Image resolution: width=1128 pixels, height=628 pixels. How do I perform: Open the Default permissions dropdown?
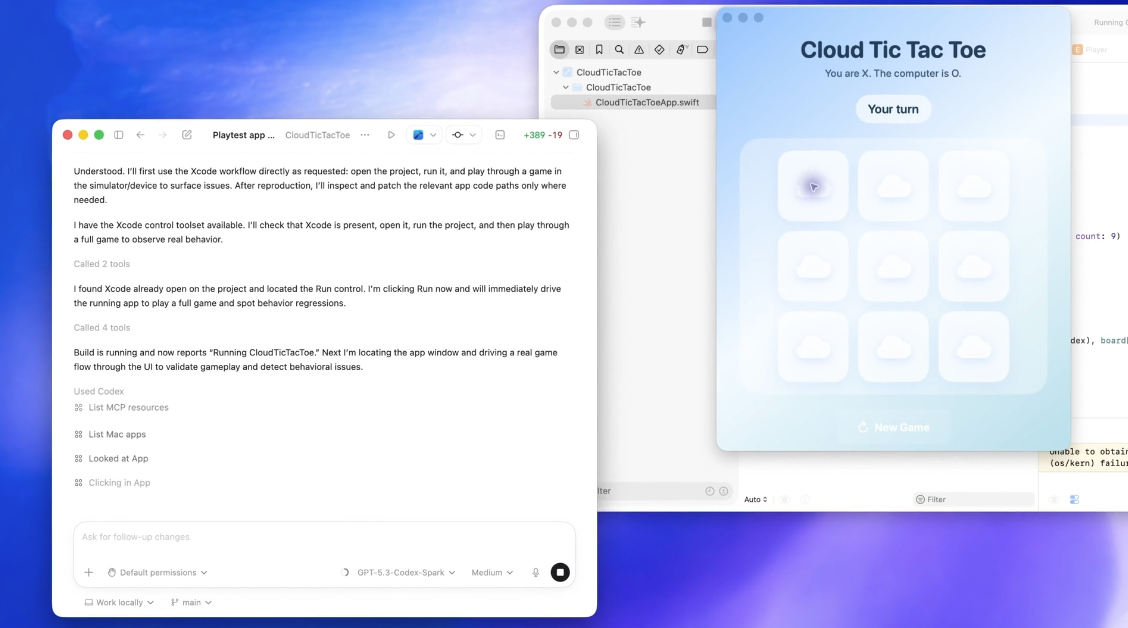(158, 573)
